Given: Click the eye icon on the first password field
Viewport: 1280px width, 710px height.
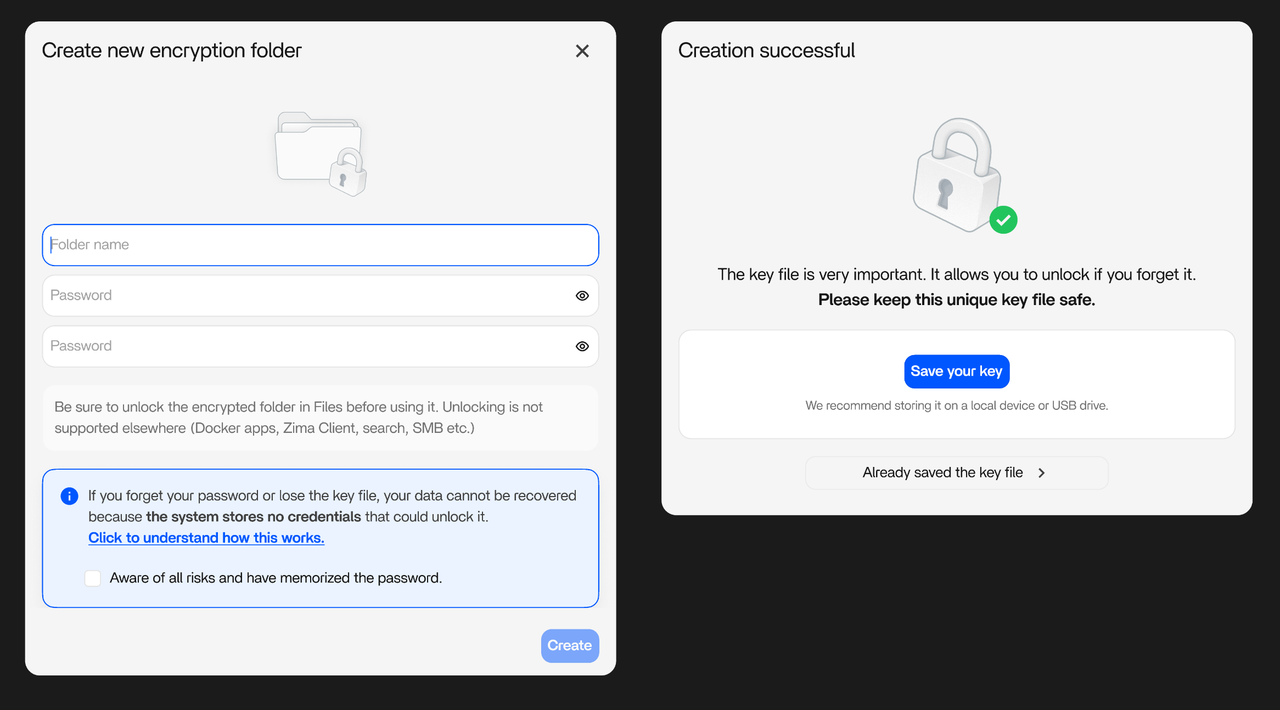Looking at the screenshot, I should pos(582,295).
